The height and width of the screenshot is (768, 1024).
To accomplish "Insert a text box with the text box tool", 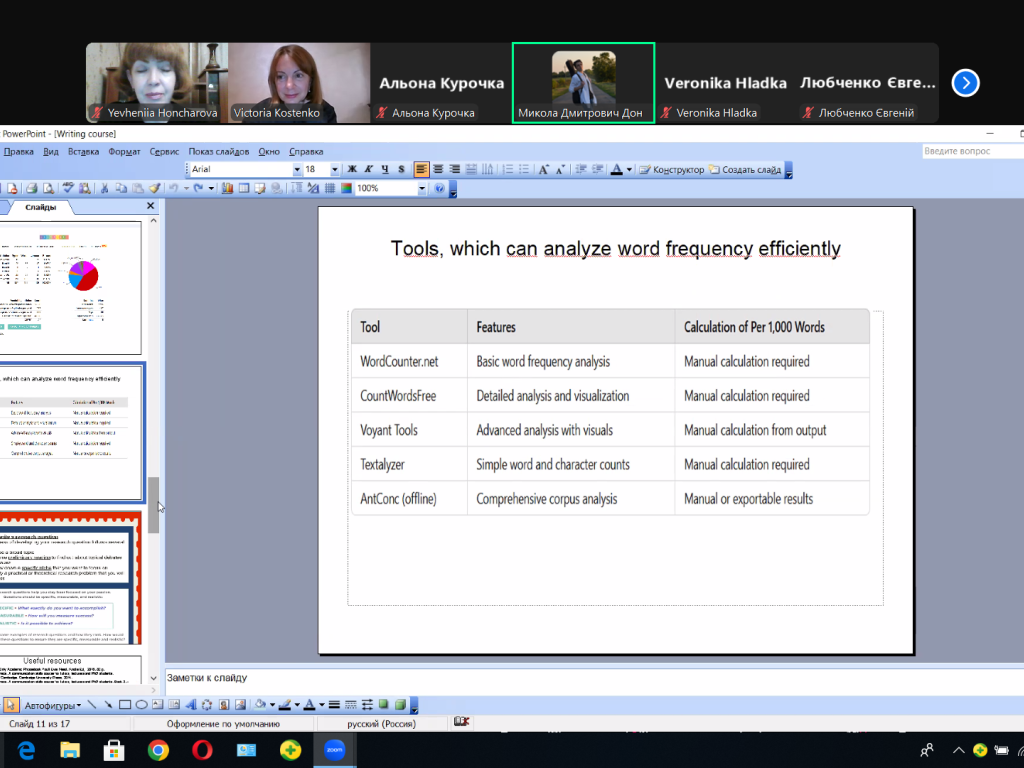I will [x=157, y=705].
